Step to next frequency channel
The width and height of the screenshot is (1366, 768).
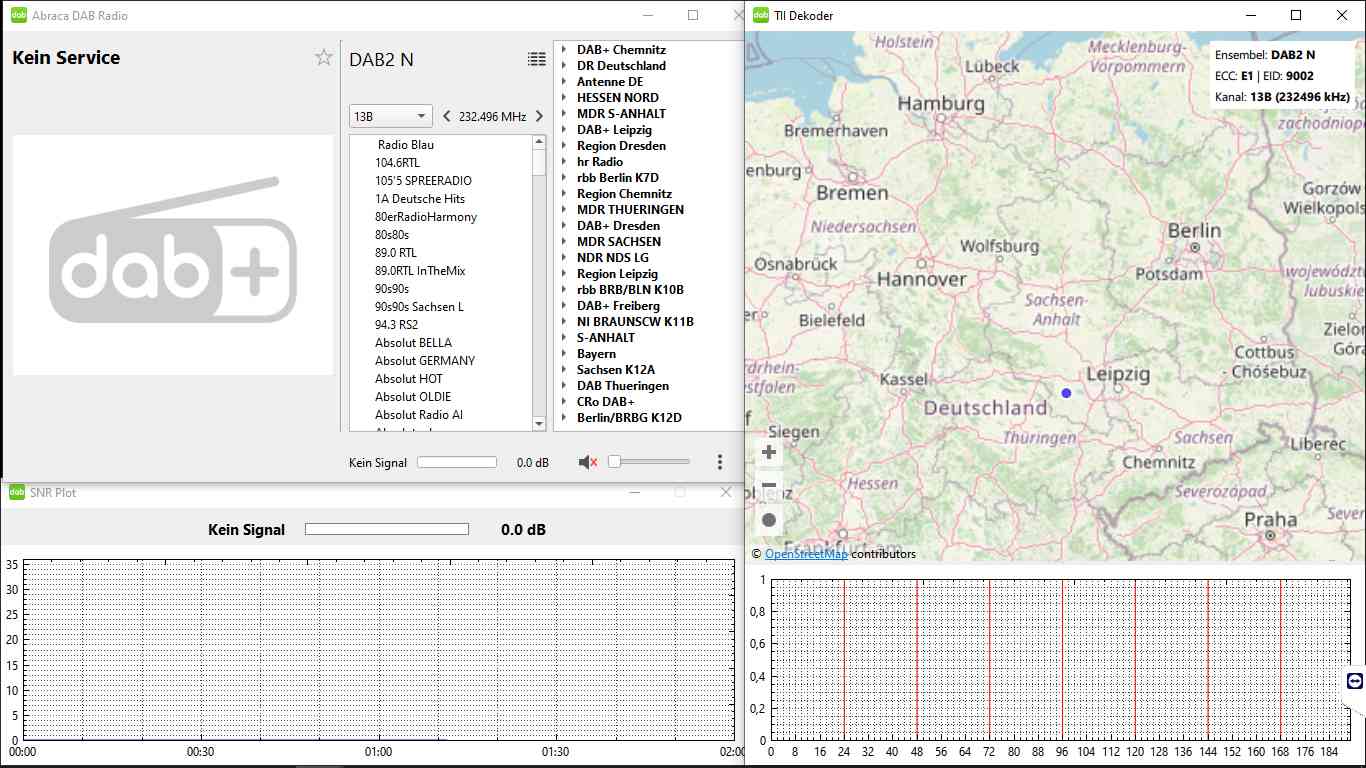[x=539, y=116]
